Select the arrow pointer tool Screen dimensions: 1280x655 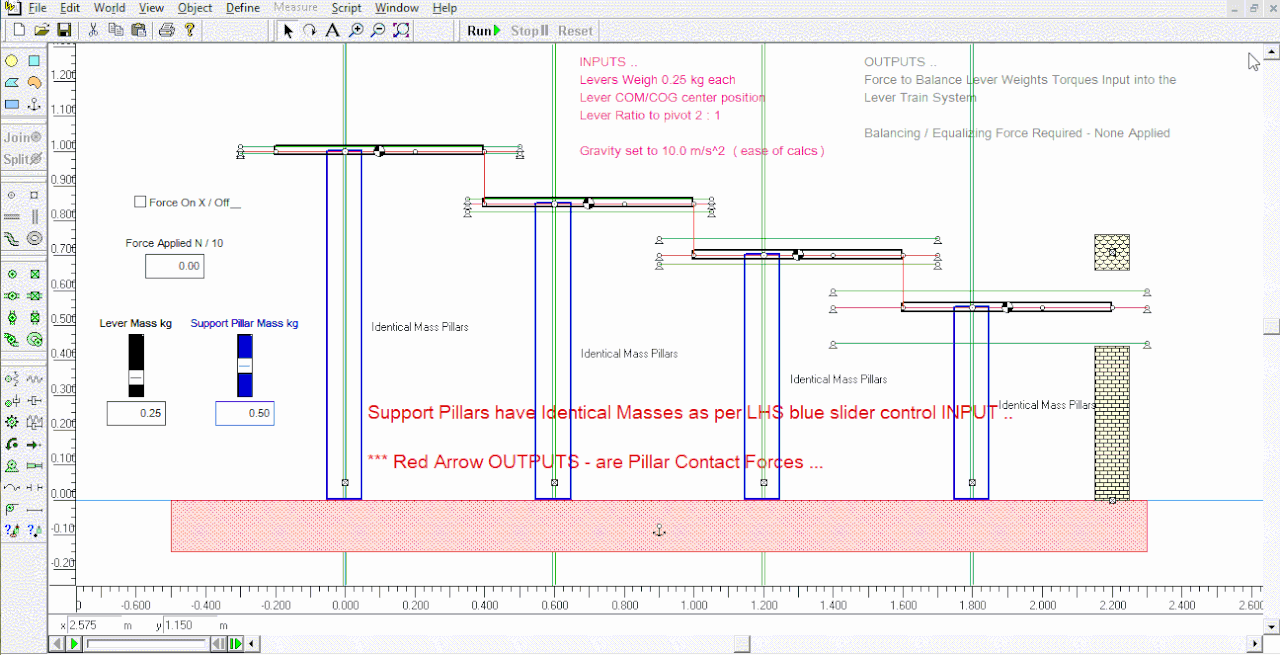(289, 30)
